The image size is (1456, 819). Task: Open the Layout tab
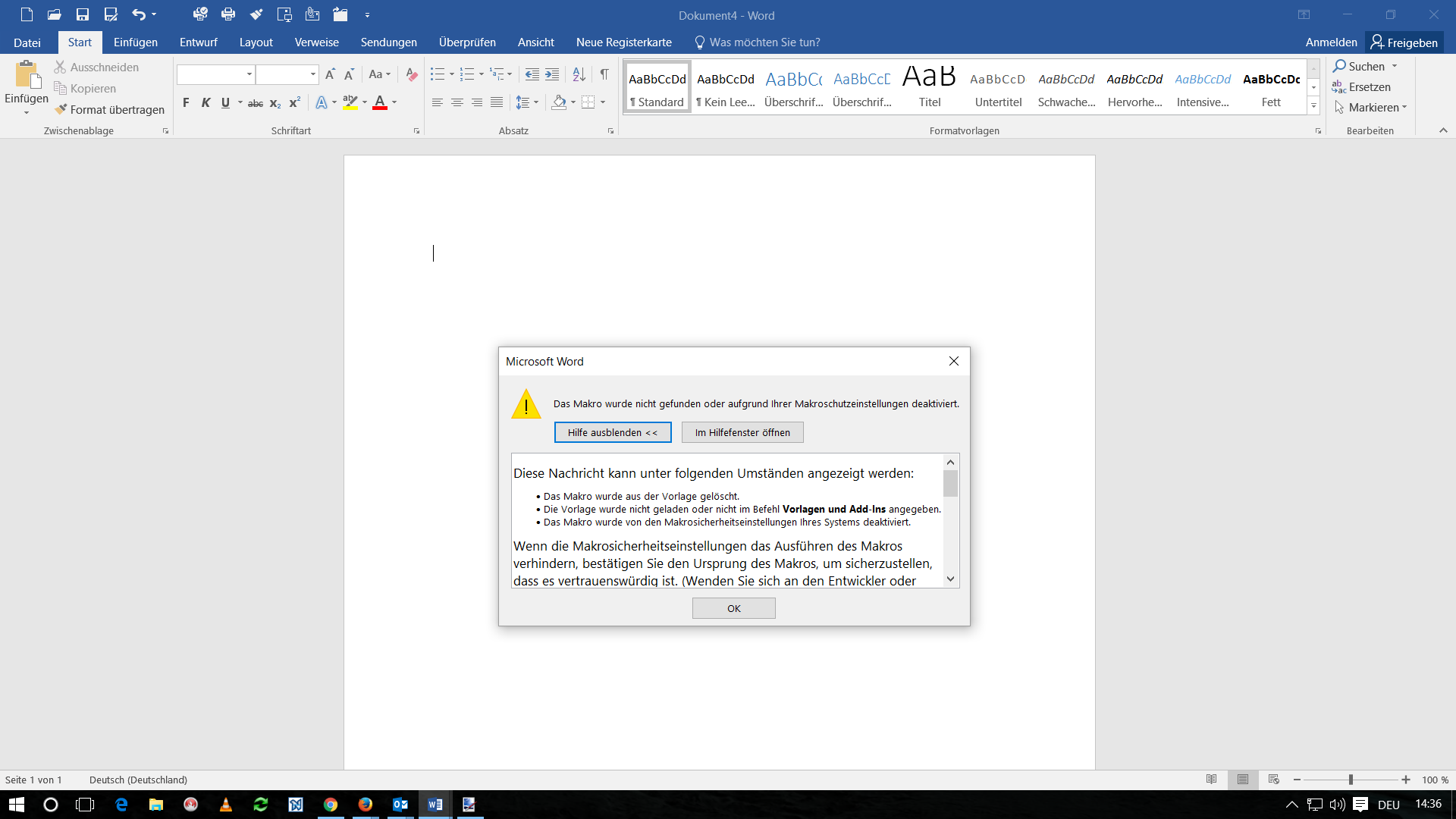click(x=256, y=42)
